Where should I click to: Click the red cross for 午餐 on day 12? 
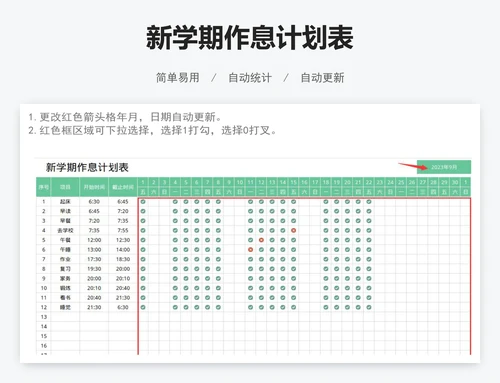(261, 240)
